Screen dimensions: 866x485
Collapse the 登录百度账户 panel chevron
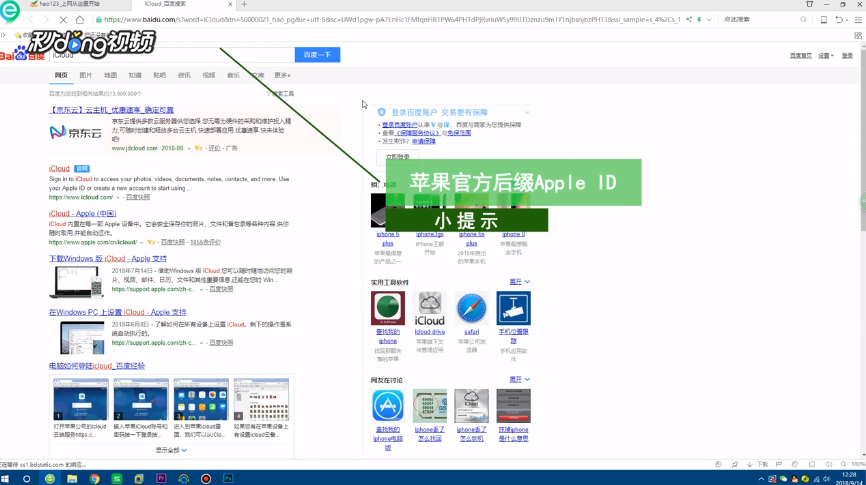(527, 112)
